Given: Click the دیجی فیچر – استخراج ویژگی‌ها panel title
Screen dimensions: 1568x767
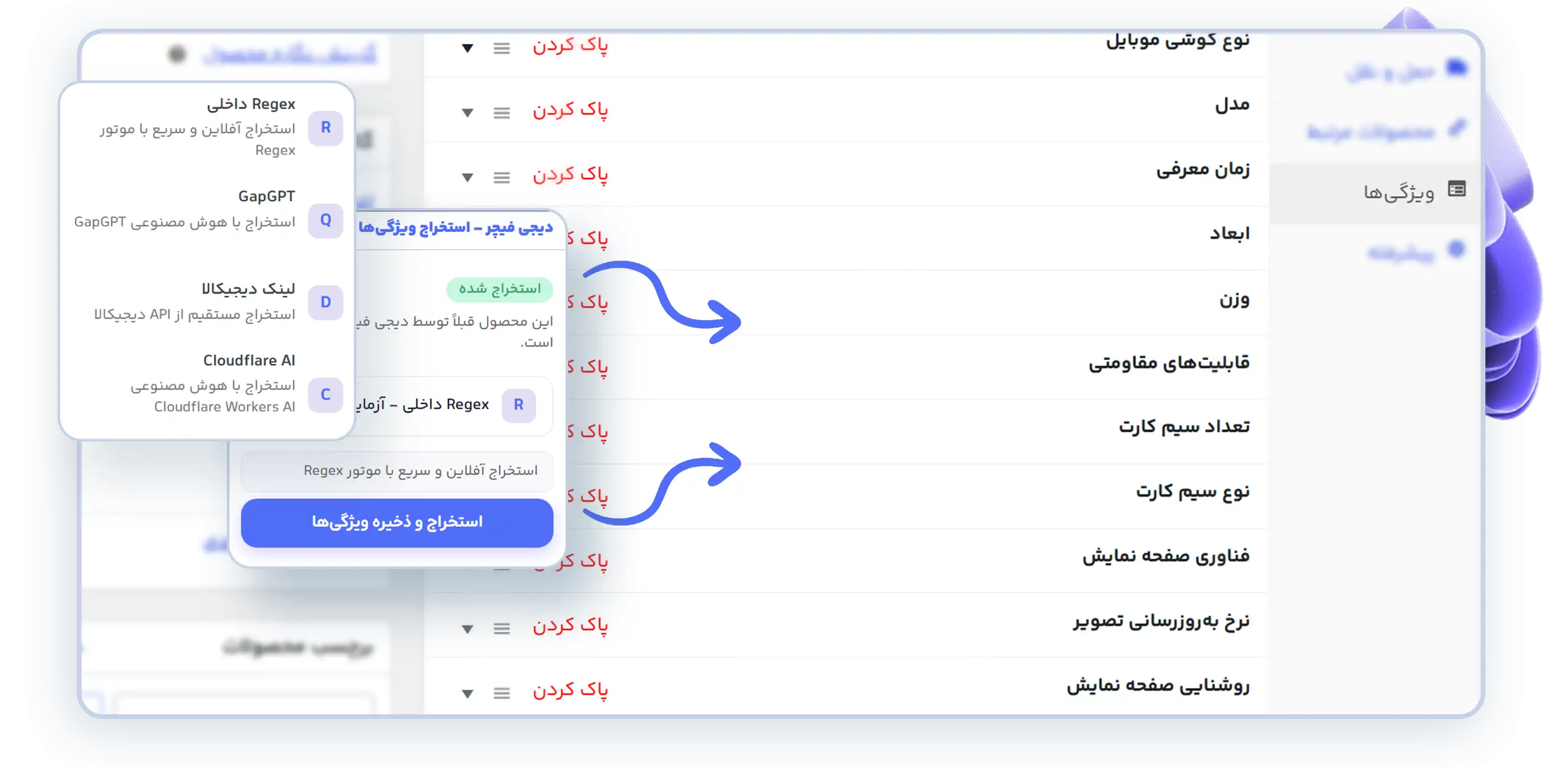Looking at the screenshot, I should [456, 227].
